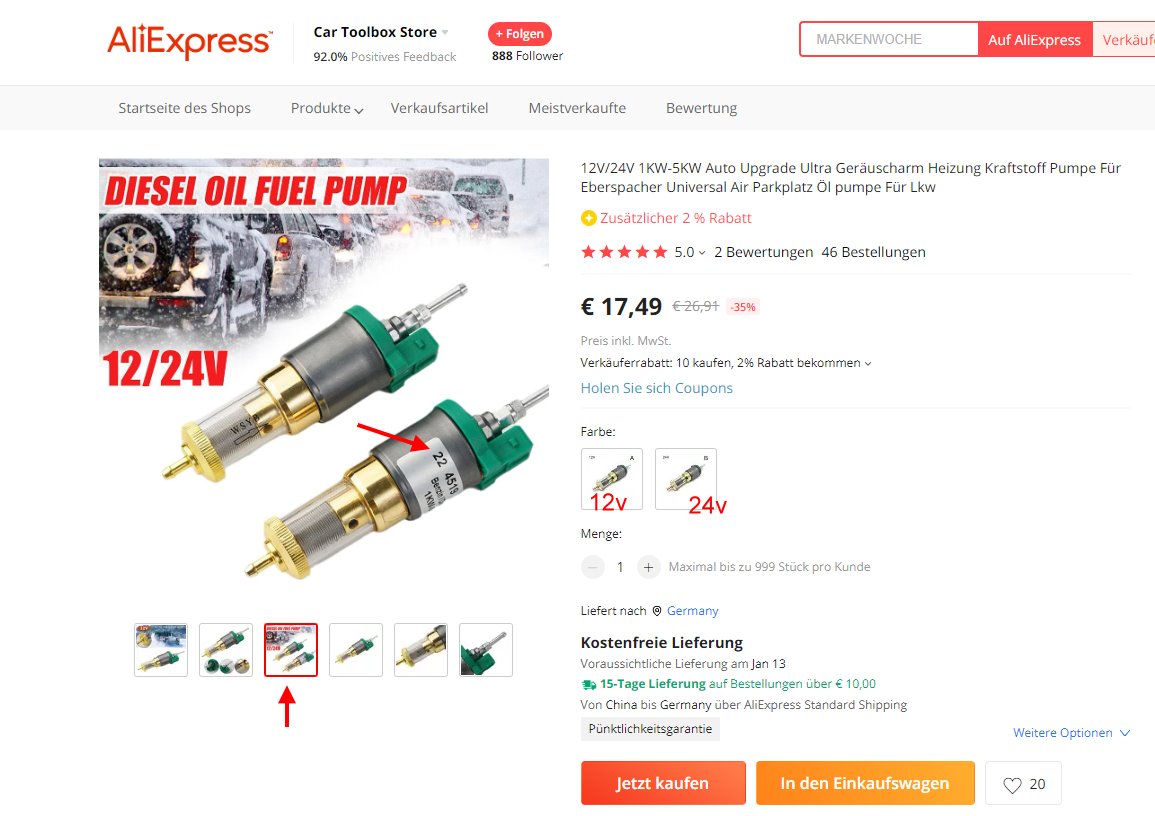Open the Produkte dropdown menu
Viewport: 1155px width, 816px height.
[x=327, y=108]
